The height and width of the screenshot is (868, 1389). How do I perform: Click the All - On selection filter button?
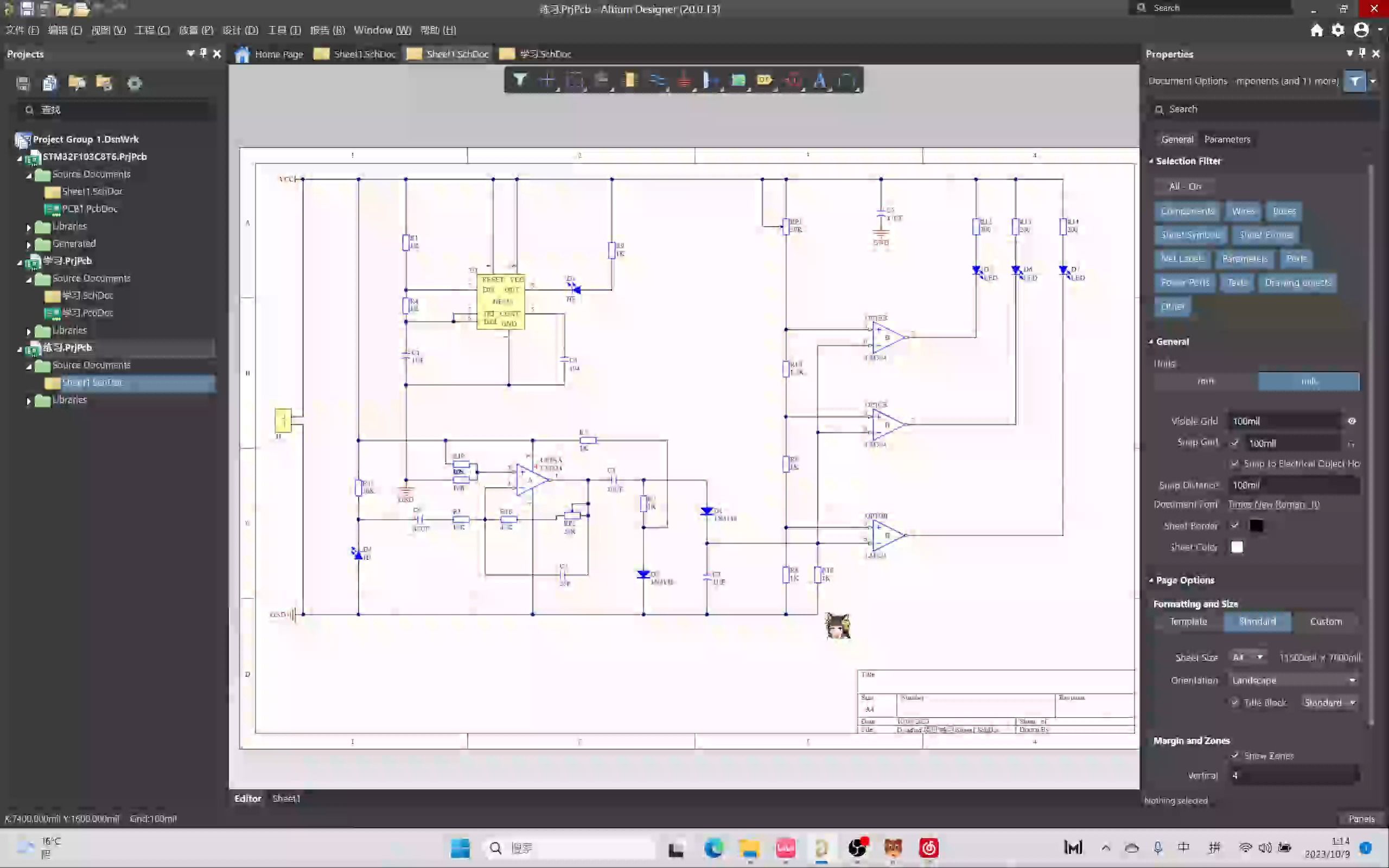tap(1185, 187)
